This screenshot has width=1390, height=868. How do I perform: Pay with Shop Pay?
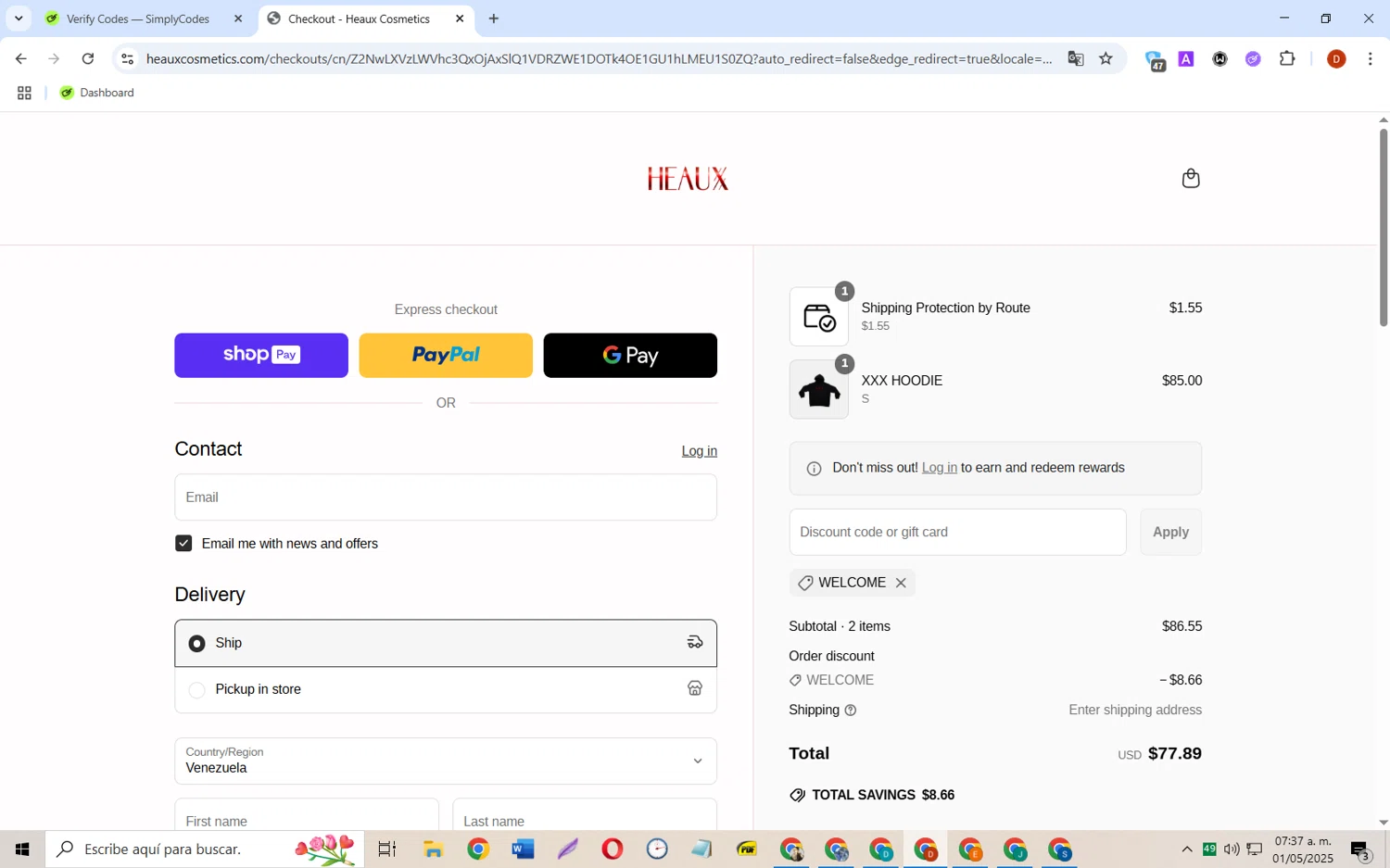click(261, 356)
